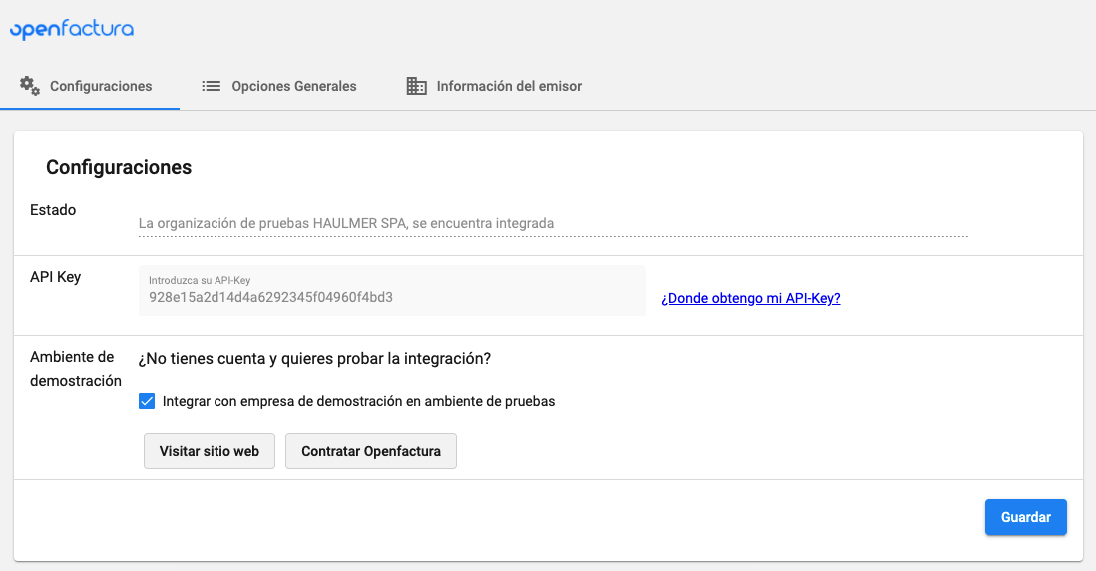Screen dimensions: 1096x571
Task: Focus the API Key input field
Action: (x=392, y=291)
